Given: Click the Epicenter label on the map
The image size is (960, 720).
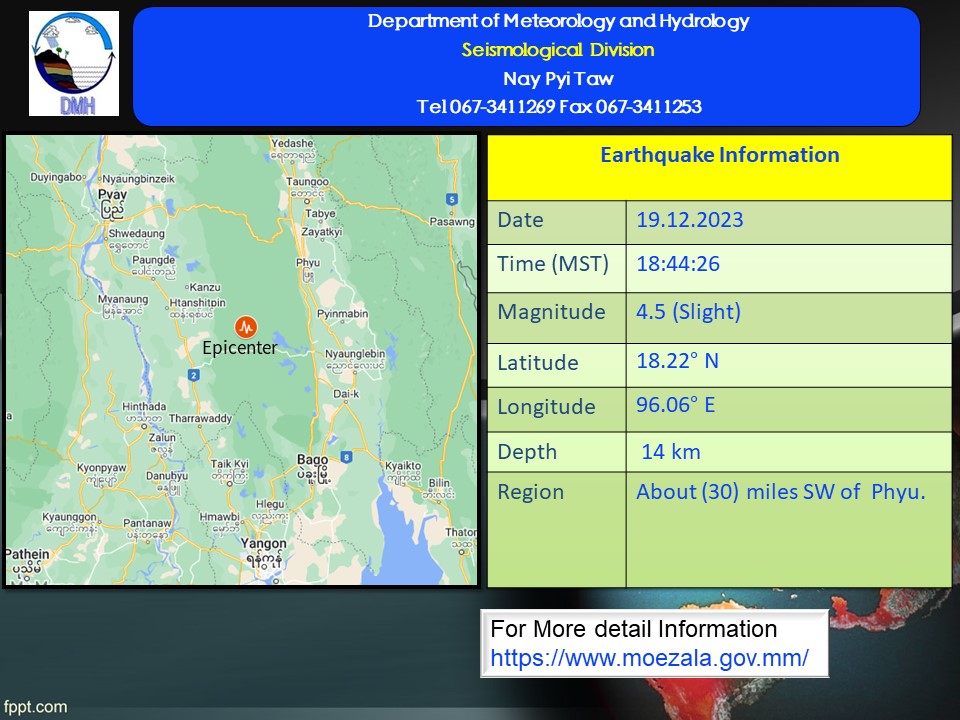Looking at the screenshot, I should pyautogui.click(x=239, y=348).
